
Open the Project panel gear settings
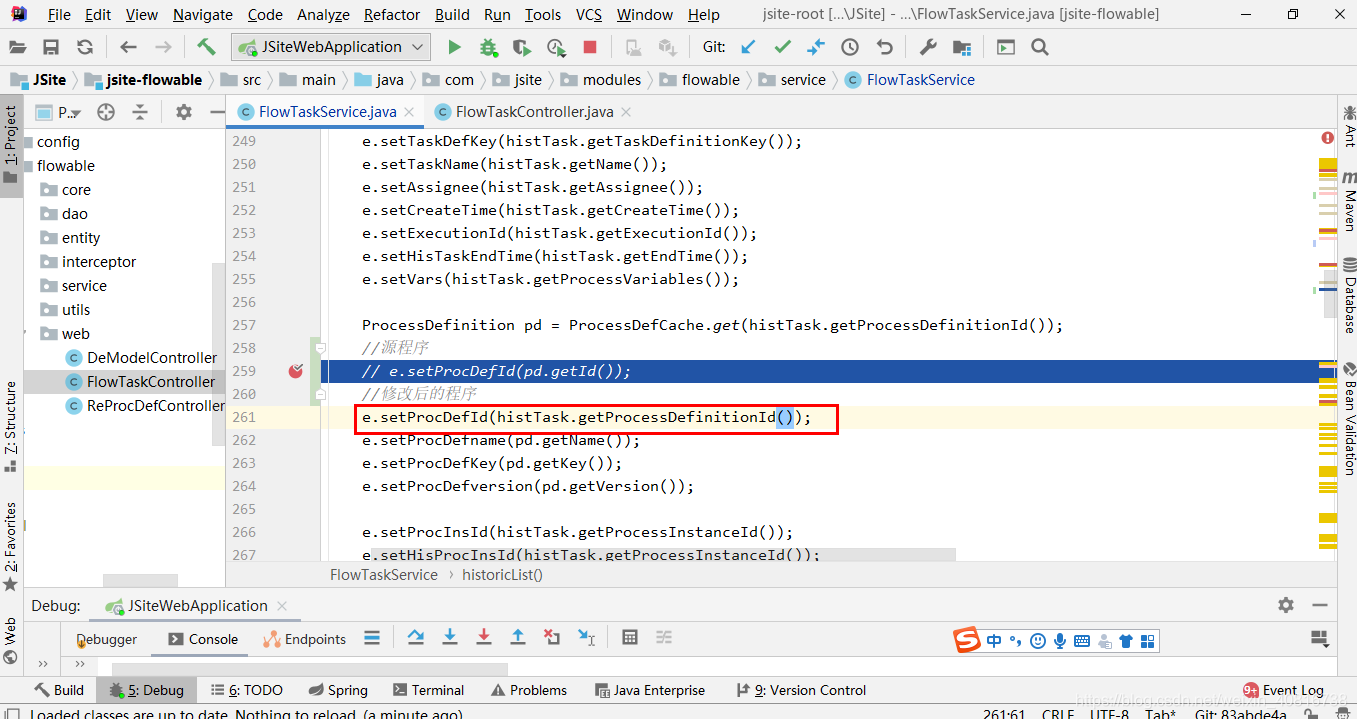click(184, 112)
